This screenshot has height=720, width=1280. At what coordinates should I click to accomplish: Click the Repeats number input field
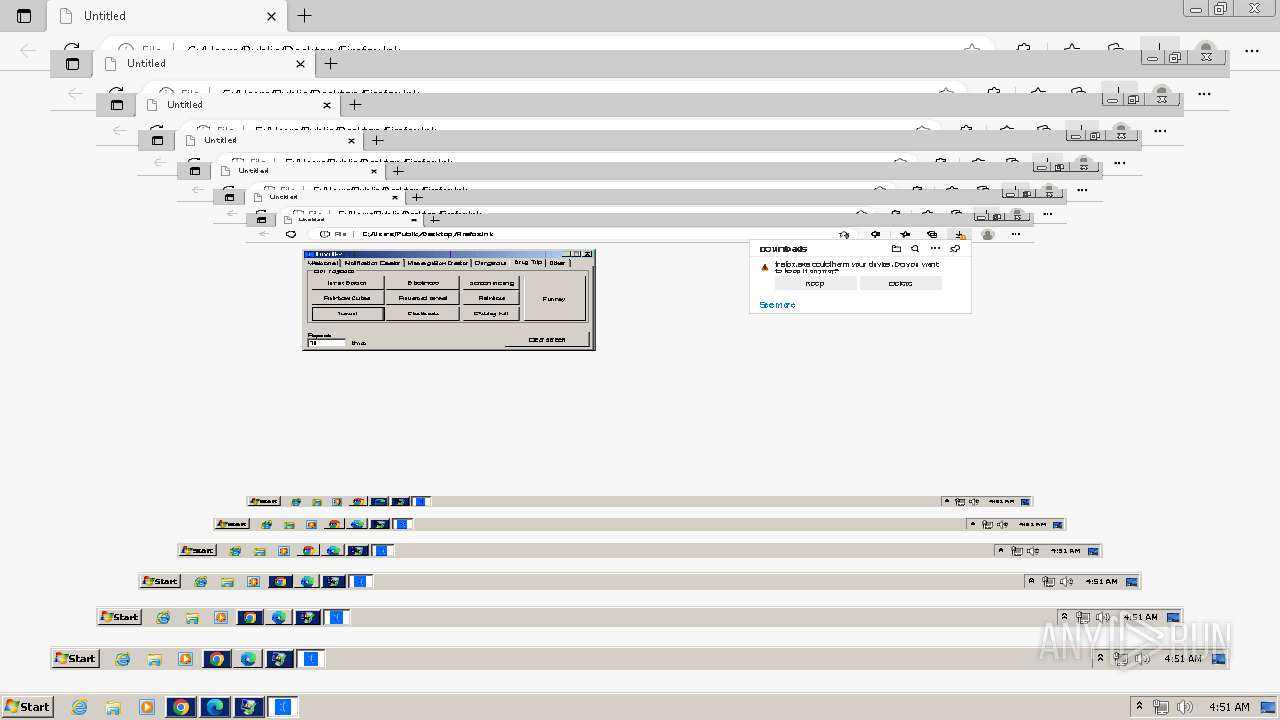(x=326, y=343)
